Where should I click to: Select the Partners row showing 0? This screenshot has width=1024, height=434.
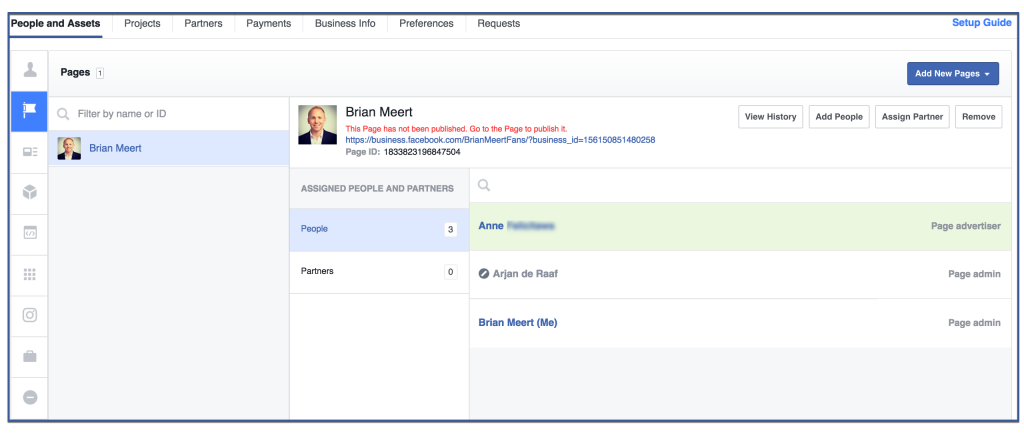[379, 271]
